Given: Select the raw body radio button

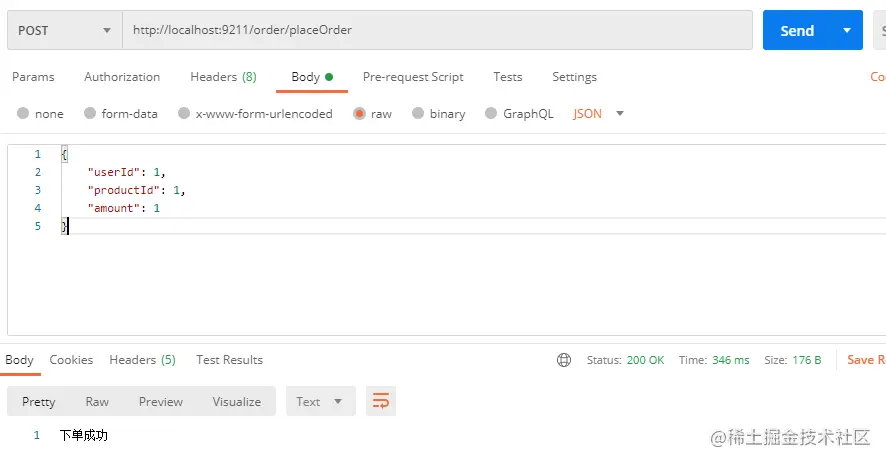Looking at the screenshot, I should [359, 114].
